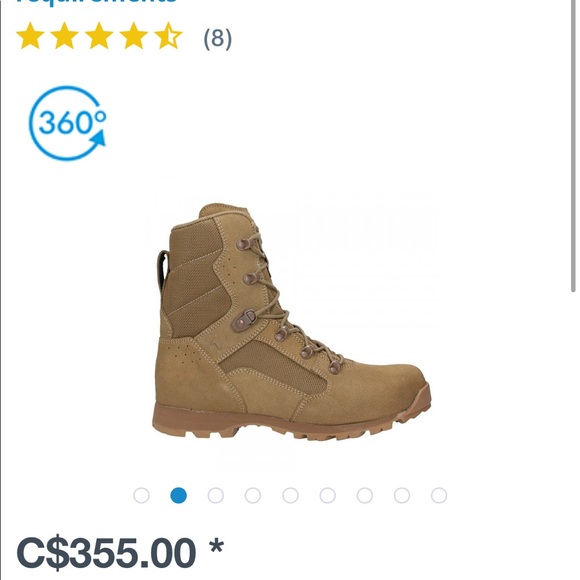
Task: Select the fifth image carousel dot
Action: click(290, 495)
